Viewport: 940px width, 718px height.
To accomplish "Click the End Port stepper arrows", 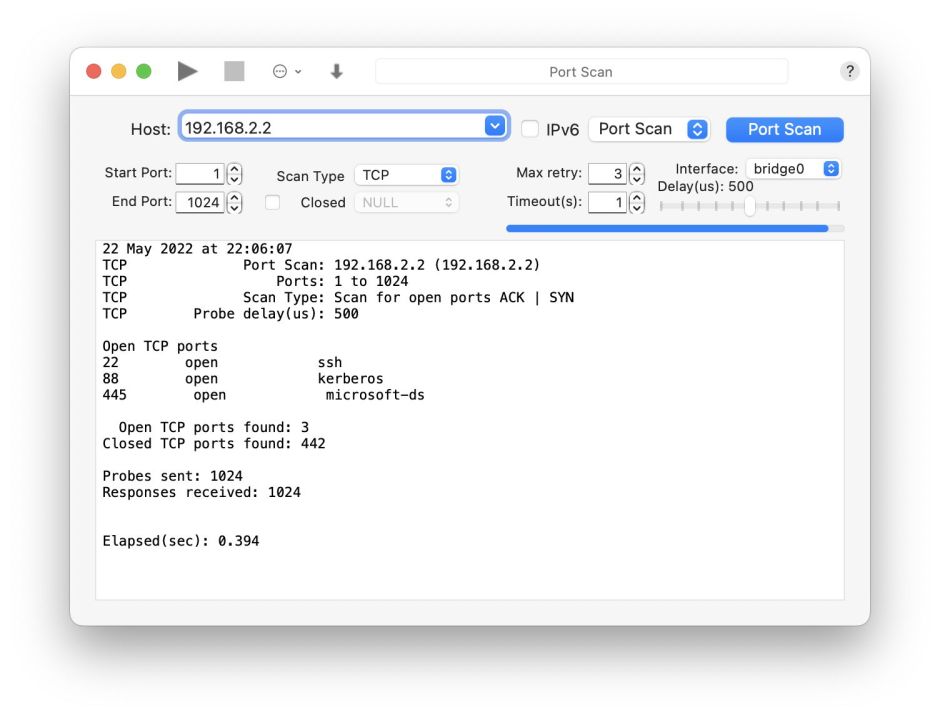I will coord(234,202).
